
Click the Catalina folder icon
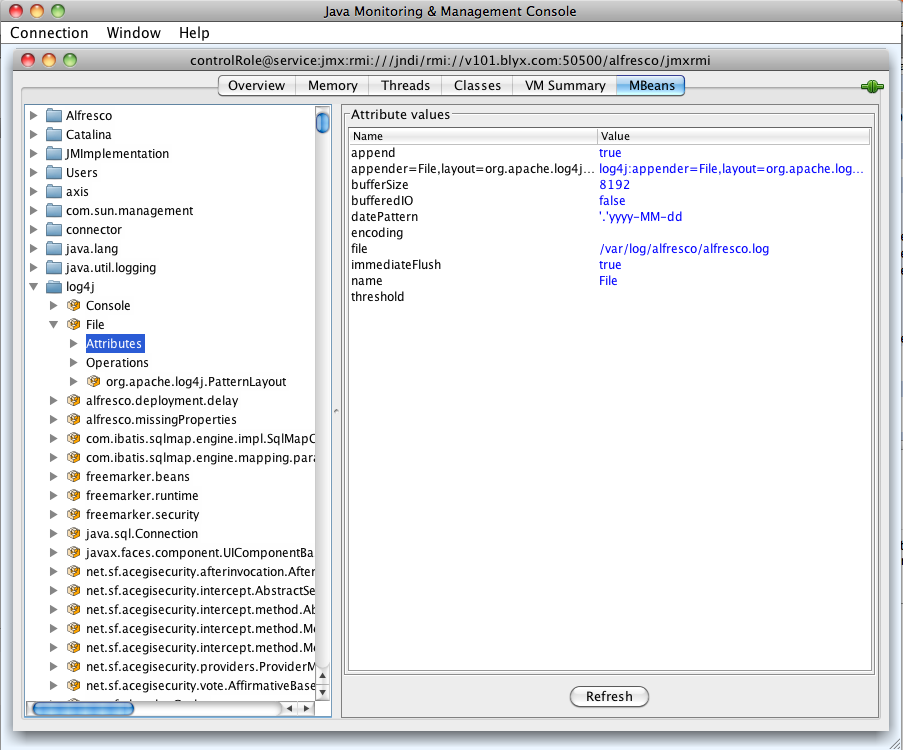[54, 134]
